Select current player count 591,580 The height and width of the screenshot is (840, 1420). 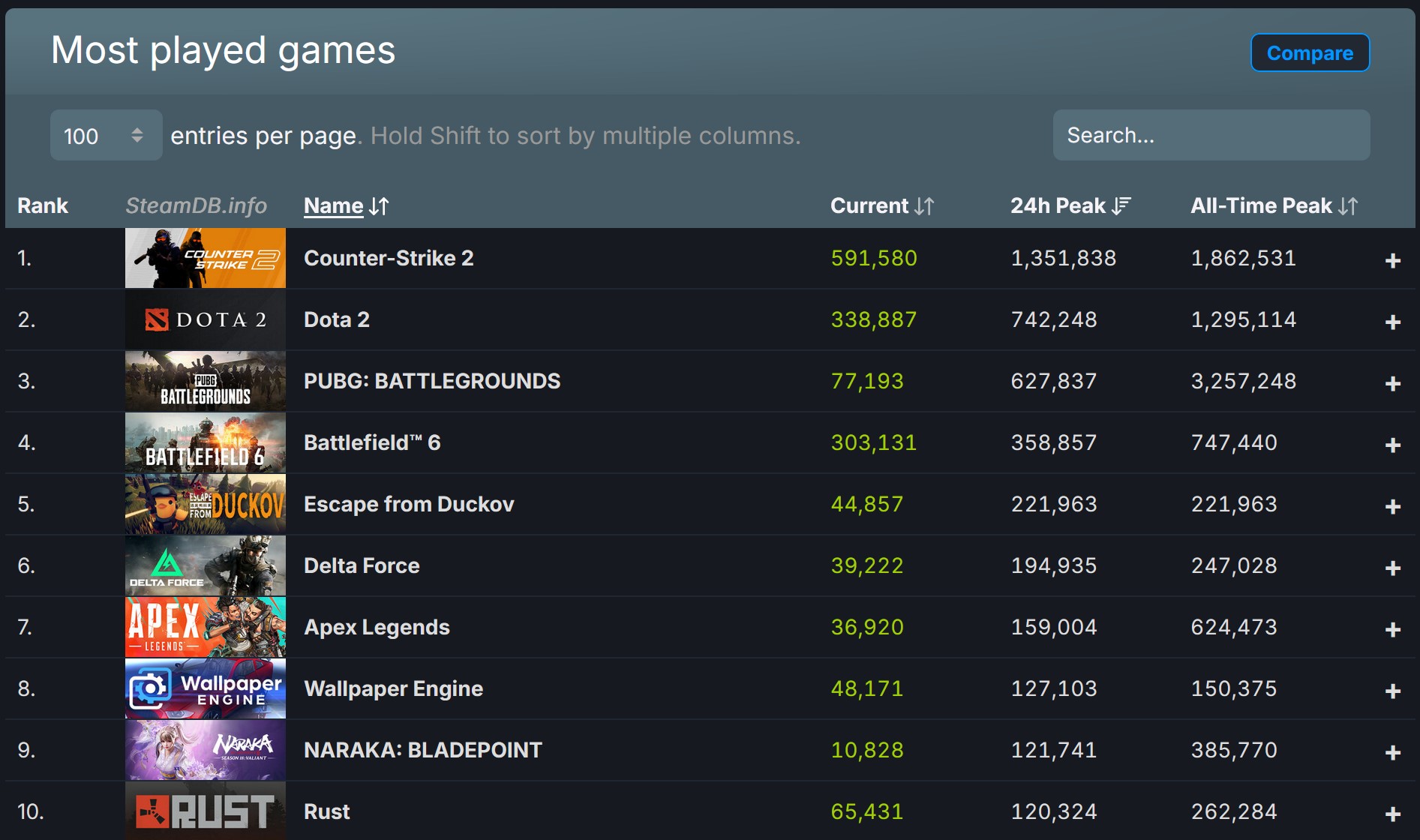pos(874,258)
